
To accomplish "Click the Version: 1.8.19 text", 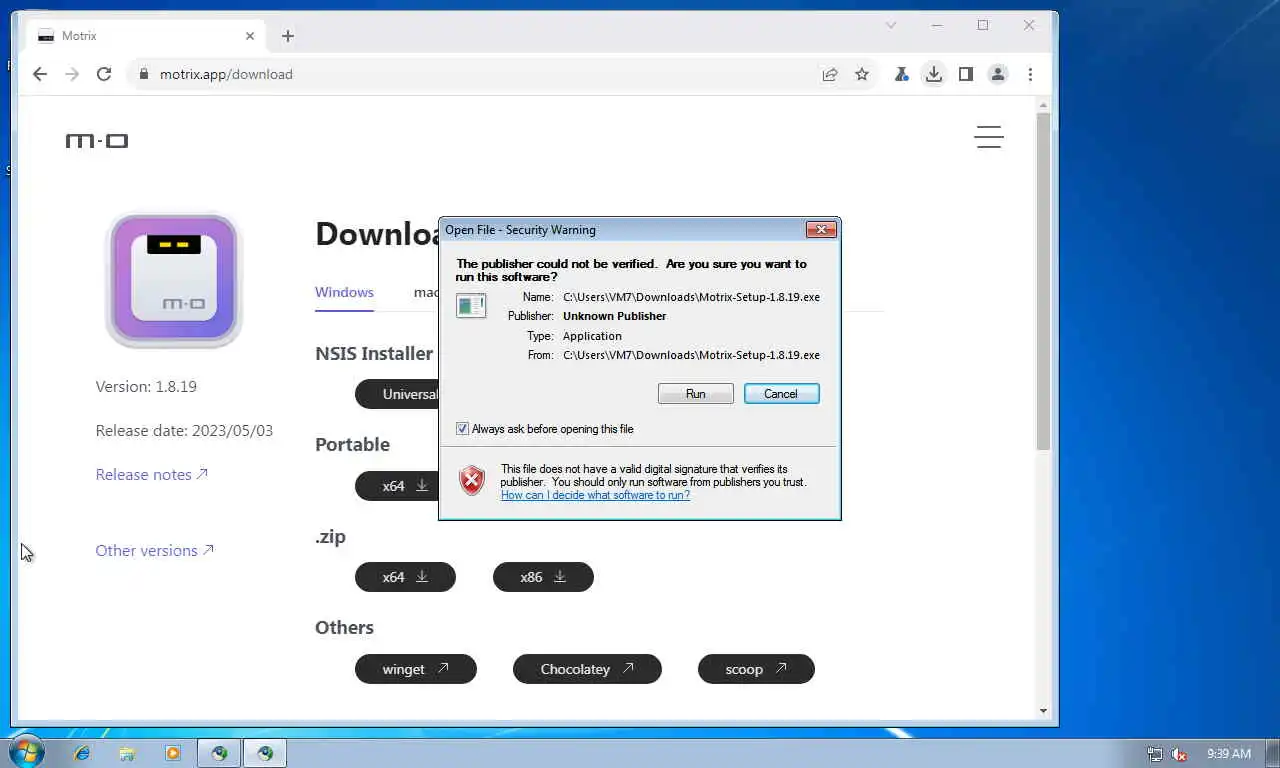I will click(x=146, y=387).
